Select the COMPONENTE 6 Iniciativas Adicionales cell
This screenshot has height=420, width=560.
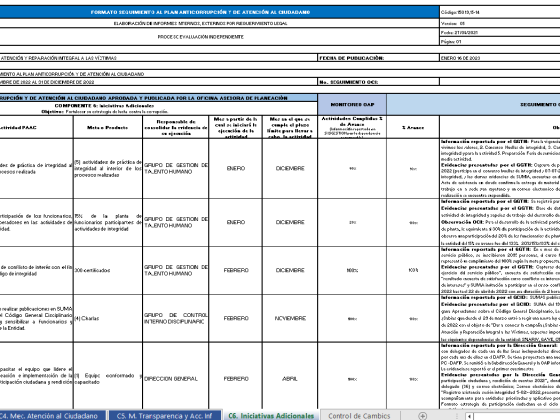click(x=159, y=108)
